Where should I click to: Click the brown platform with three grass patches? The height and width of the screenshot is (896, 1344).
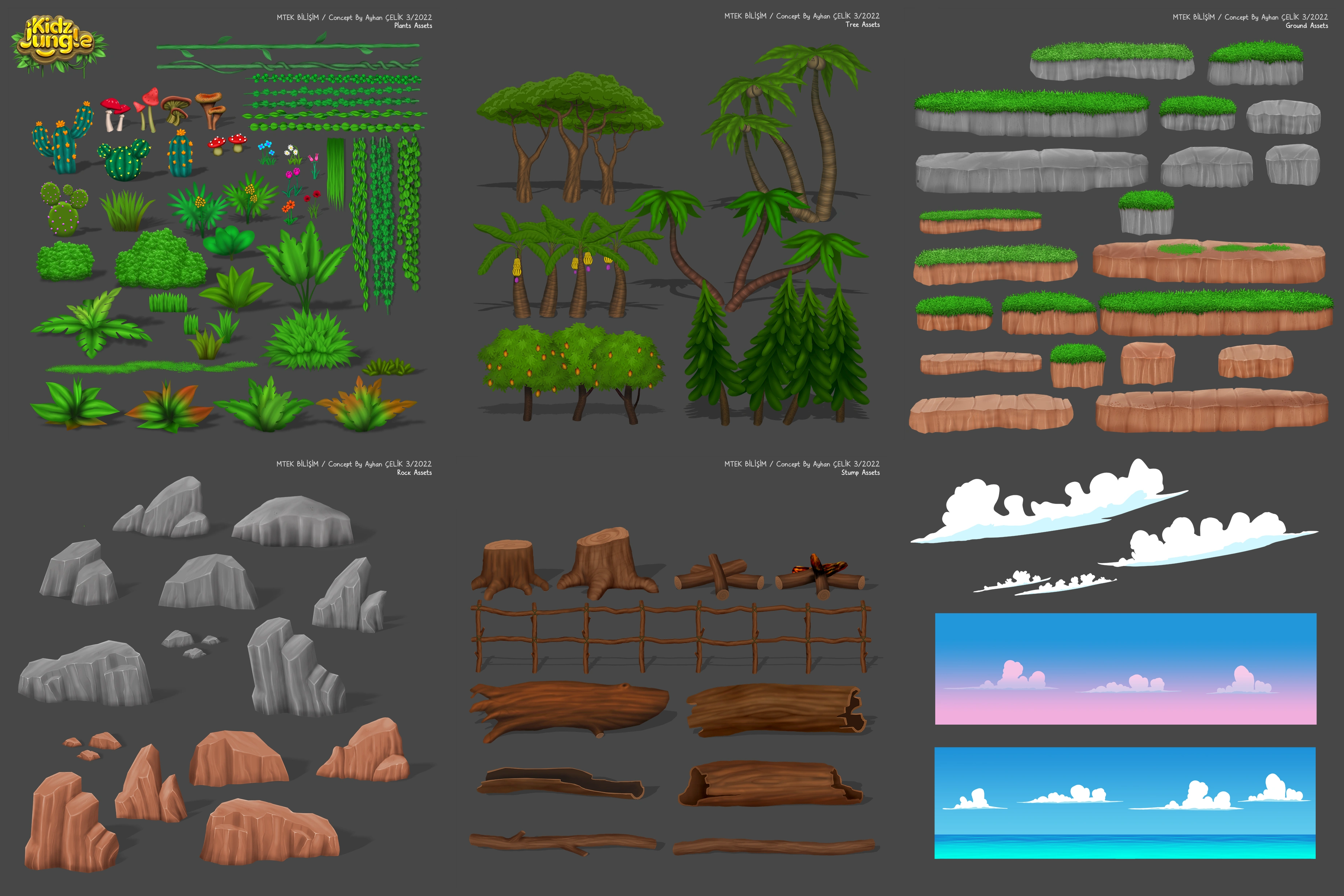pos(1209,261)
